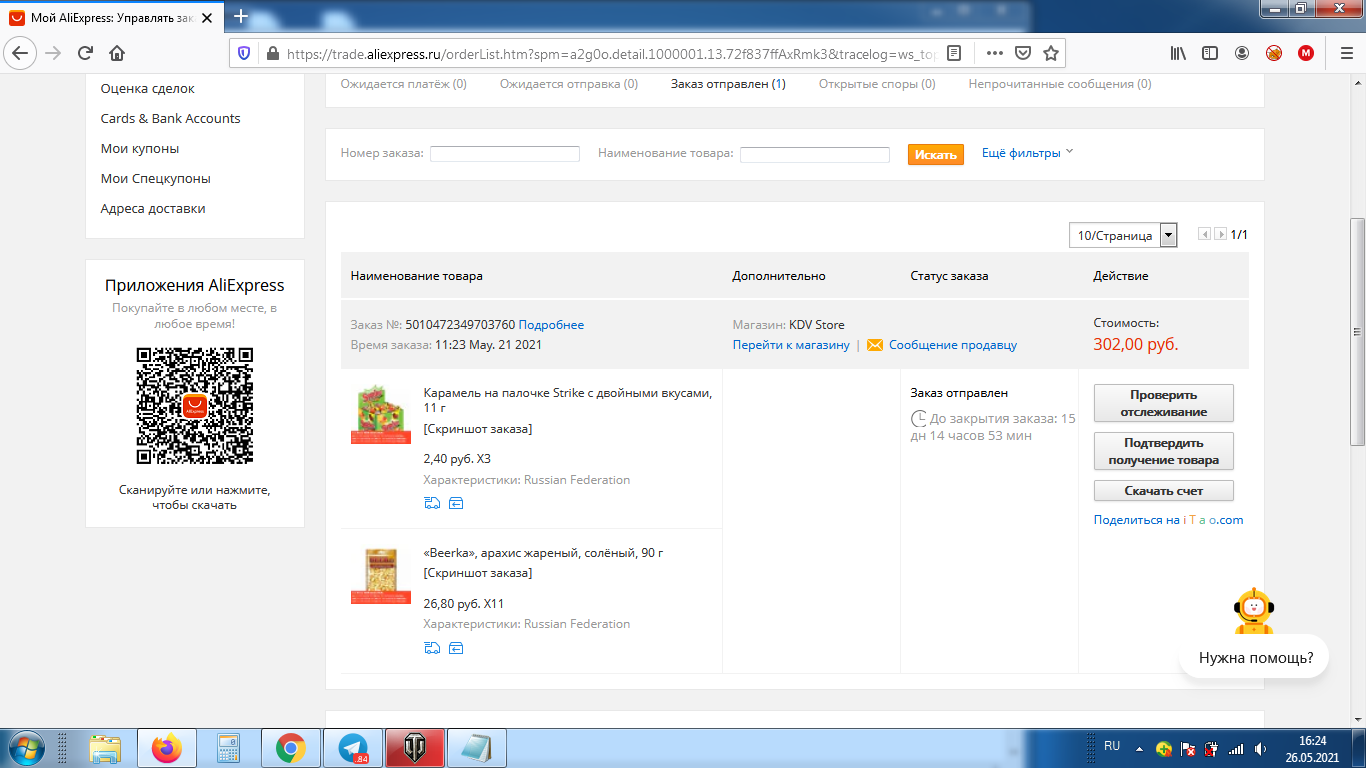Click the previous page arrow in pagination
1366x768 pixels.
click(1205, 234)
